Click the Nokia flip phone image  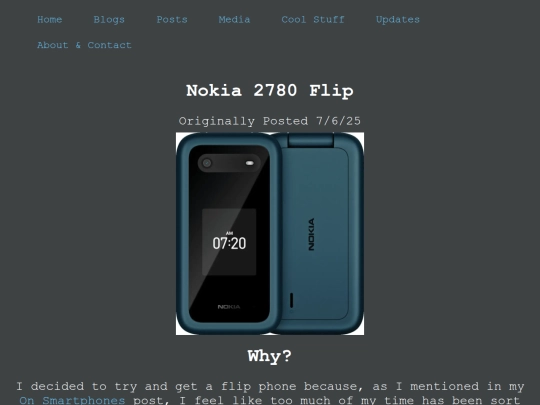[x=270, y=233]
